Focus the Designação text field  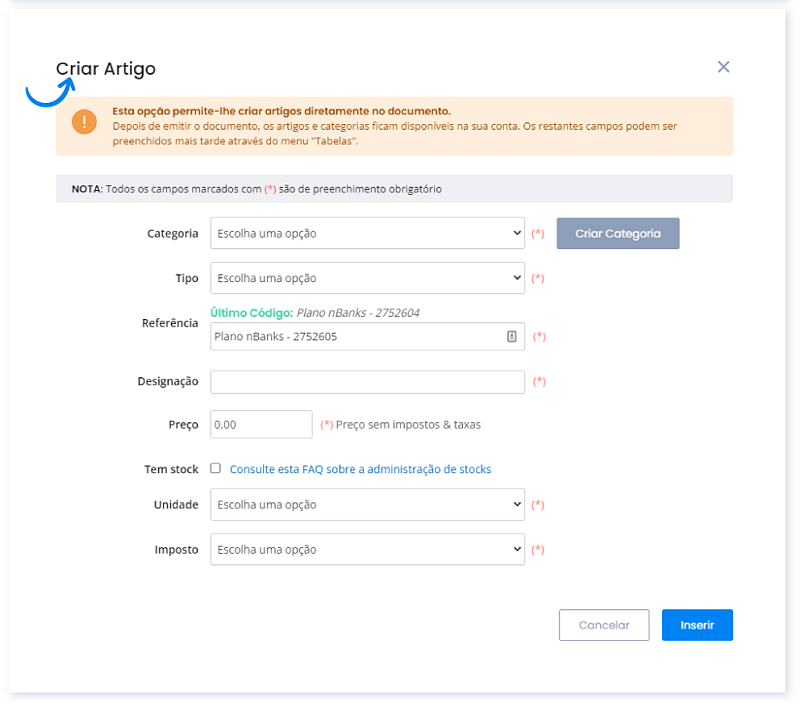click(367, 382)
